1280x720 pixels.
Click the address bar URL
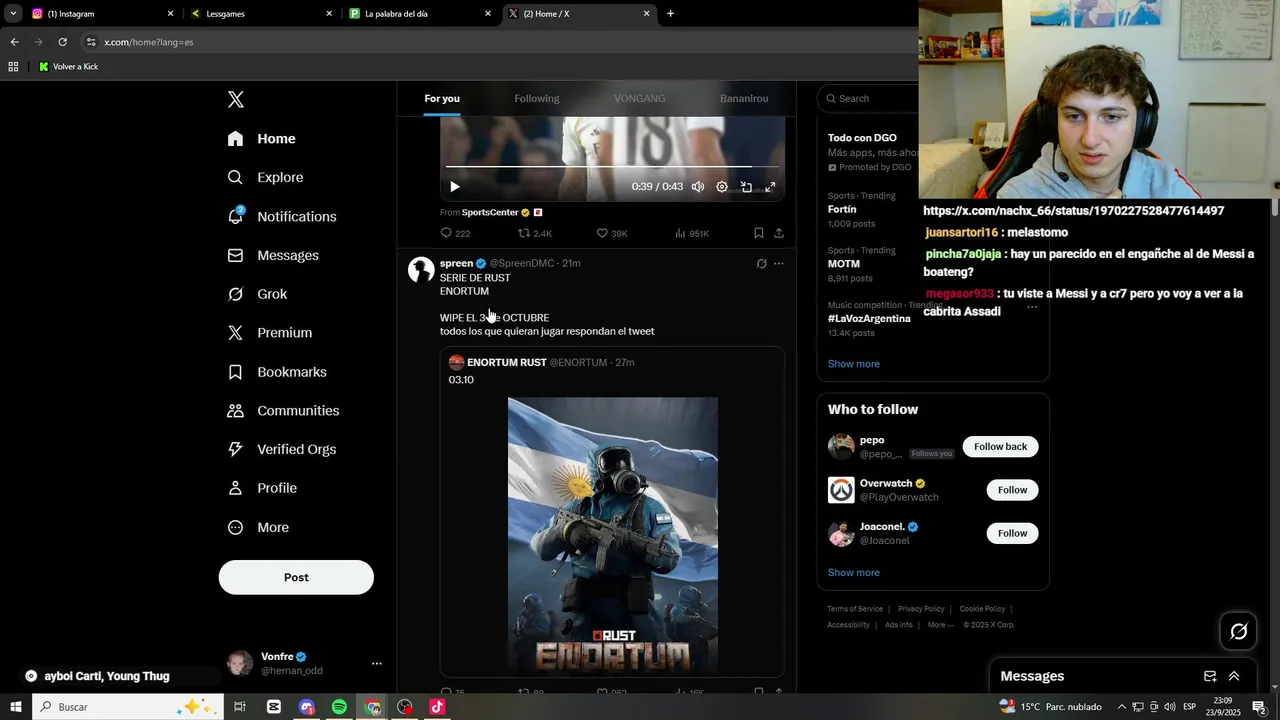[149, 42]
